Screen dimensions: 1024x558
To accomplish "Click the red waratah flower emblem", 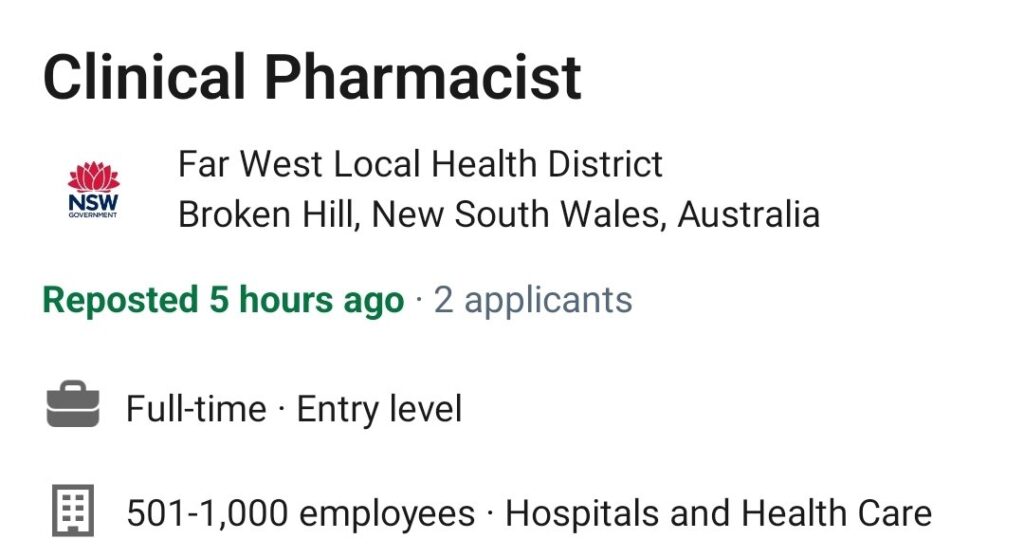I will coord(93,176).
